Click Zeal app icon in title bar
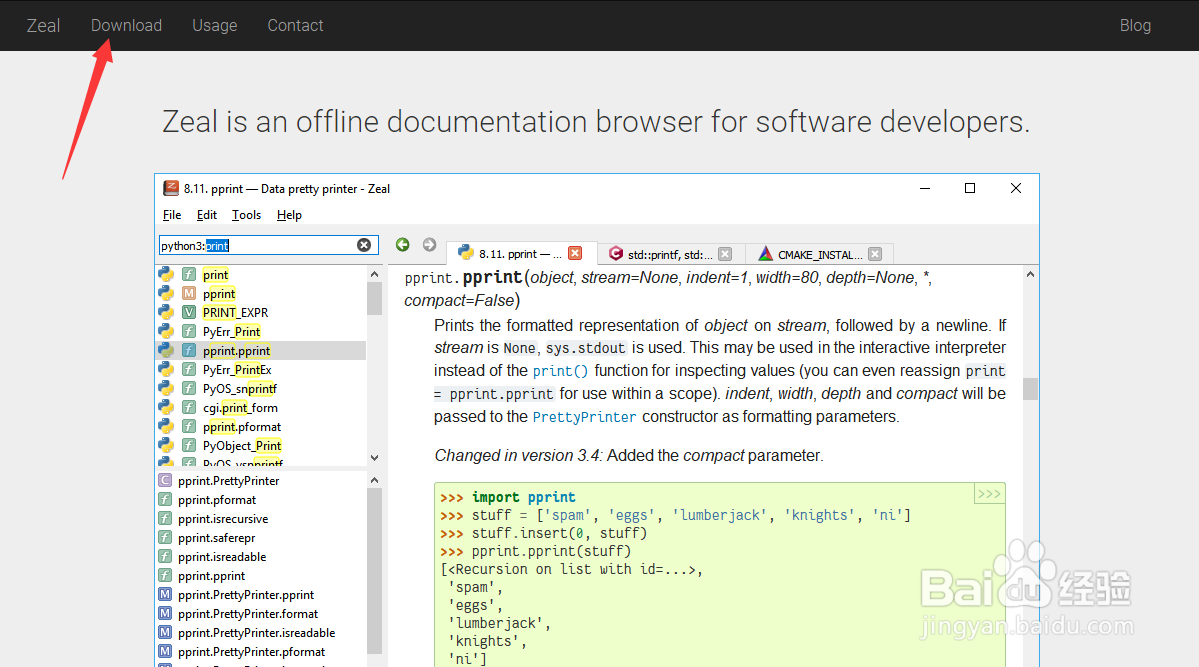The height and width of the screenshot is (667, 1199). click(171, 188)
